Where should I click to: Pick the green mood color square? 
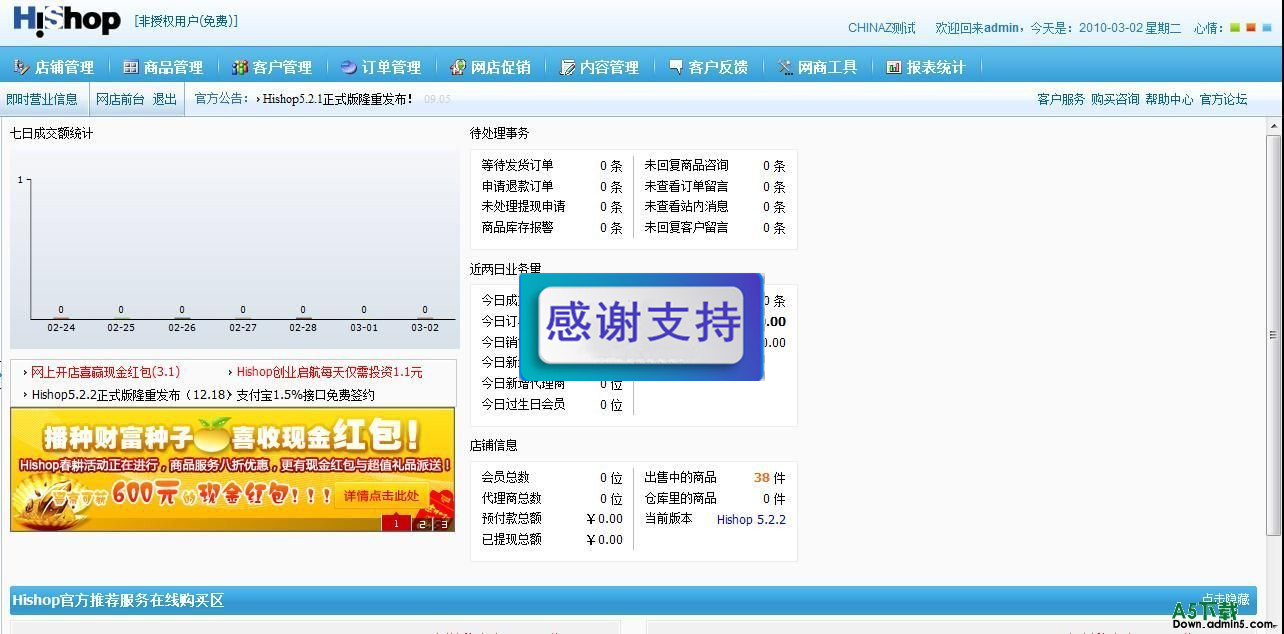pyautogui.click(x=1235, y=28)
